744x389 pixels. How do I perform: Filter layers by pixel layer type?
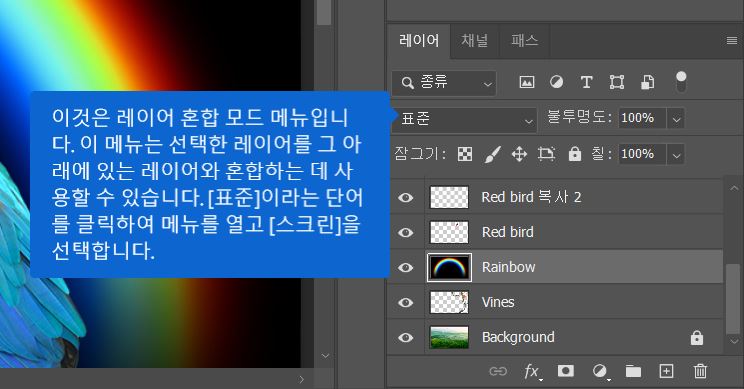pos(527,82)
